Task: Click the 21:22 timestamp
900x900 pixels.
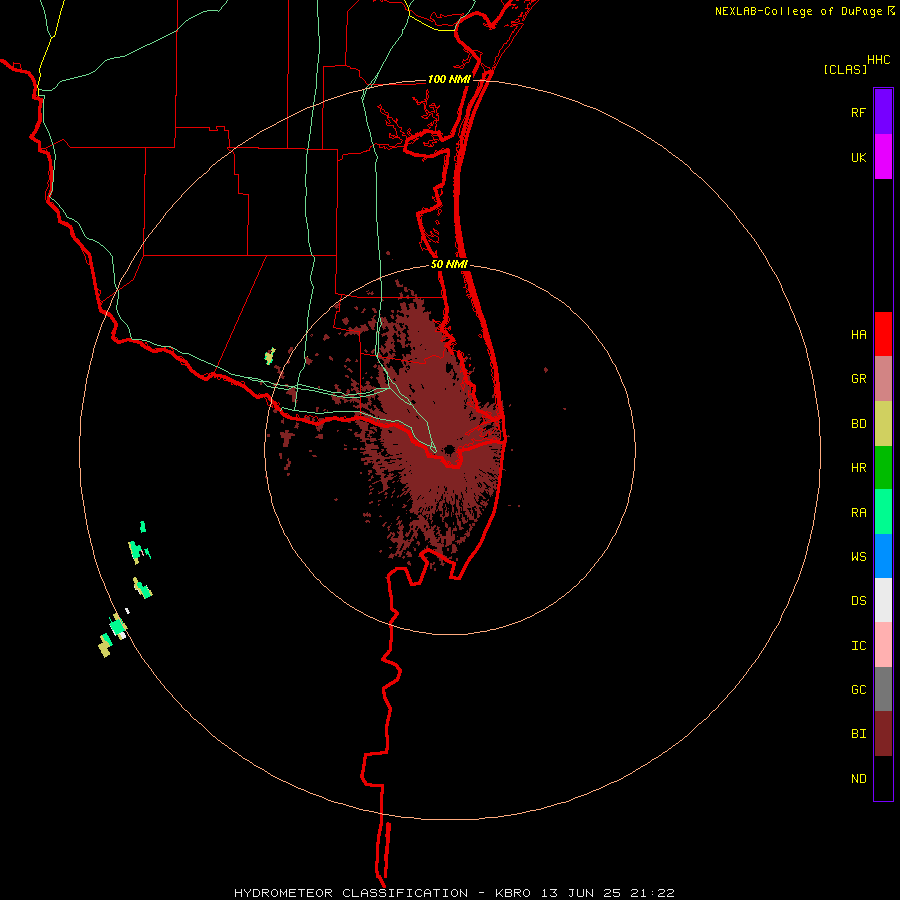Action: coord(654,893)
